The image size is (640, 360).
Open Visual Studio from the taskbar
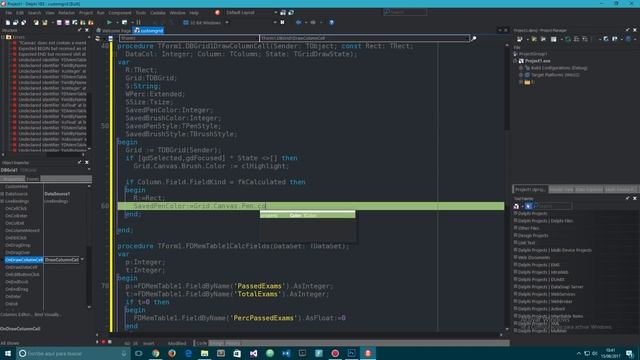click(253, 353)
